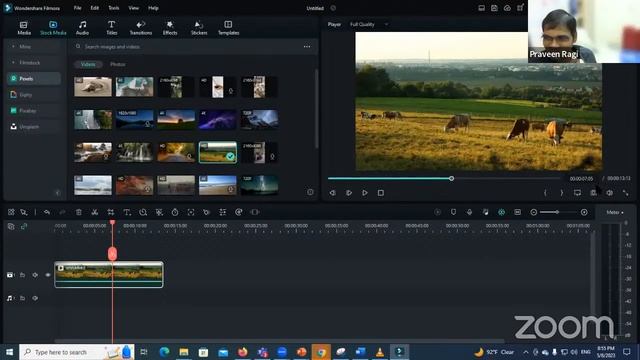Open the Meter dropdown
Image resolution: width=640 pixels, height=360 pixels.
coord(615,212)
